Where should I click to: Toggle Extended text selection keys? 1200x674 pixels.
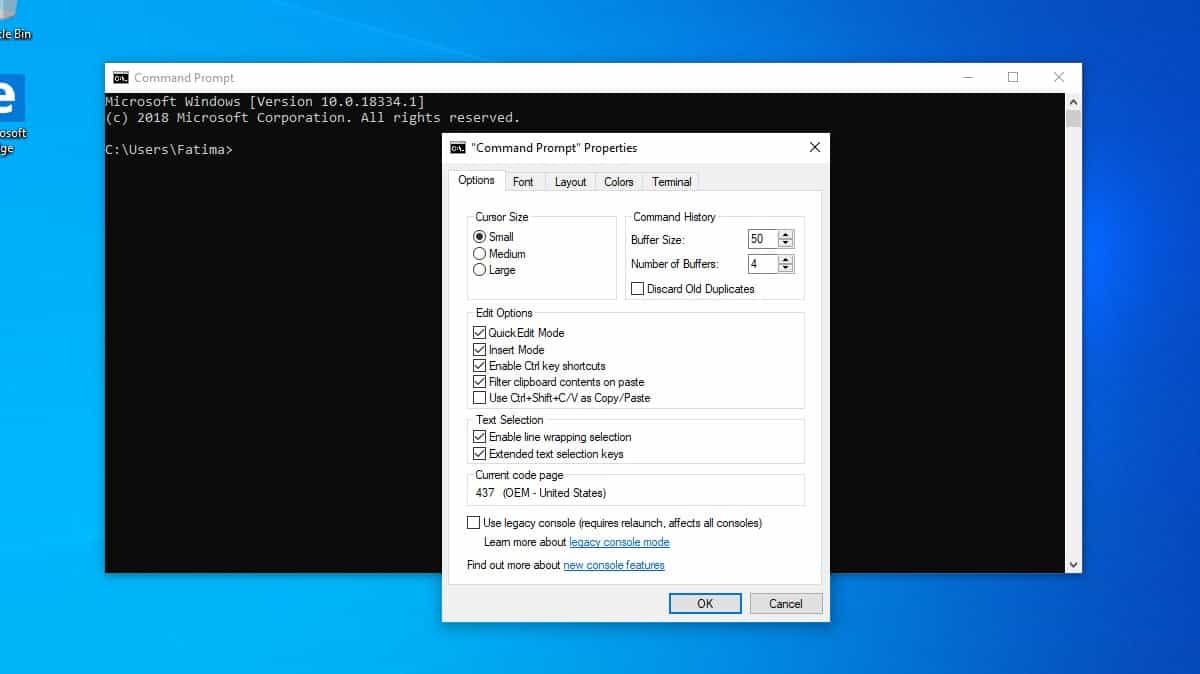click(x=480, y=454)
